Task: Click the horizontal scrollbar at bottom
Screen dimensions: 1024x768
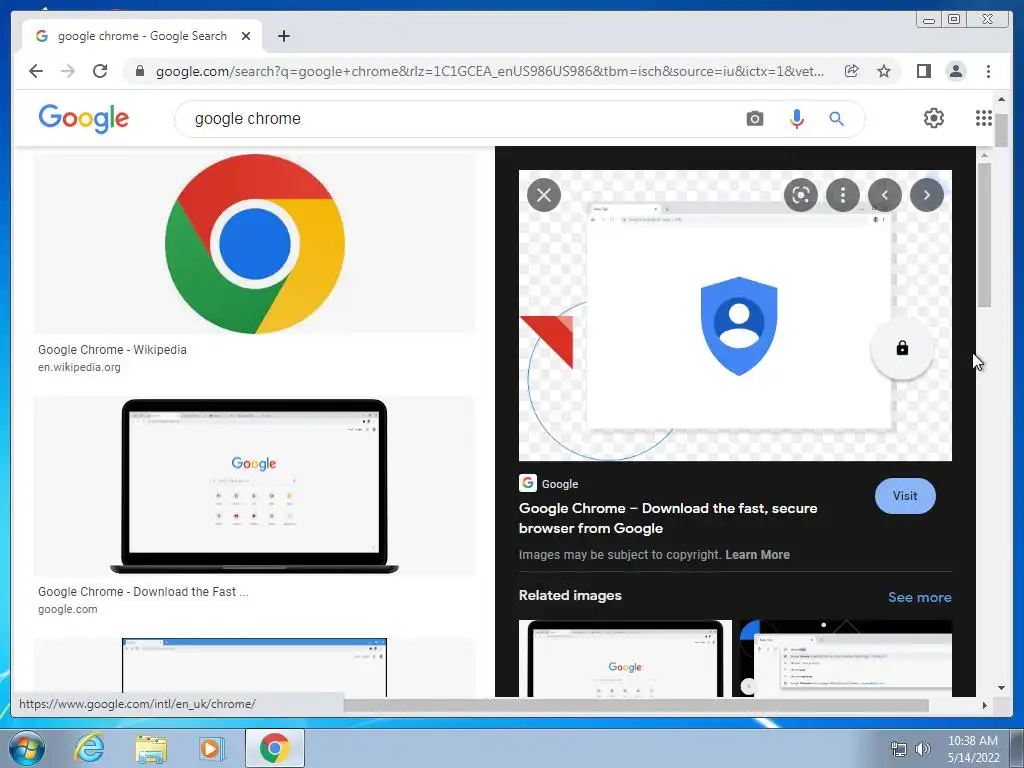Action: (637, 705)
